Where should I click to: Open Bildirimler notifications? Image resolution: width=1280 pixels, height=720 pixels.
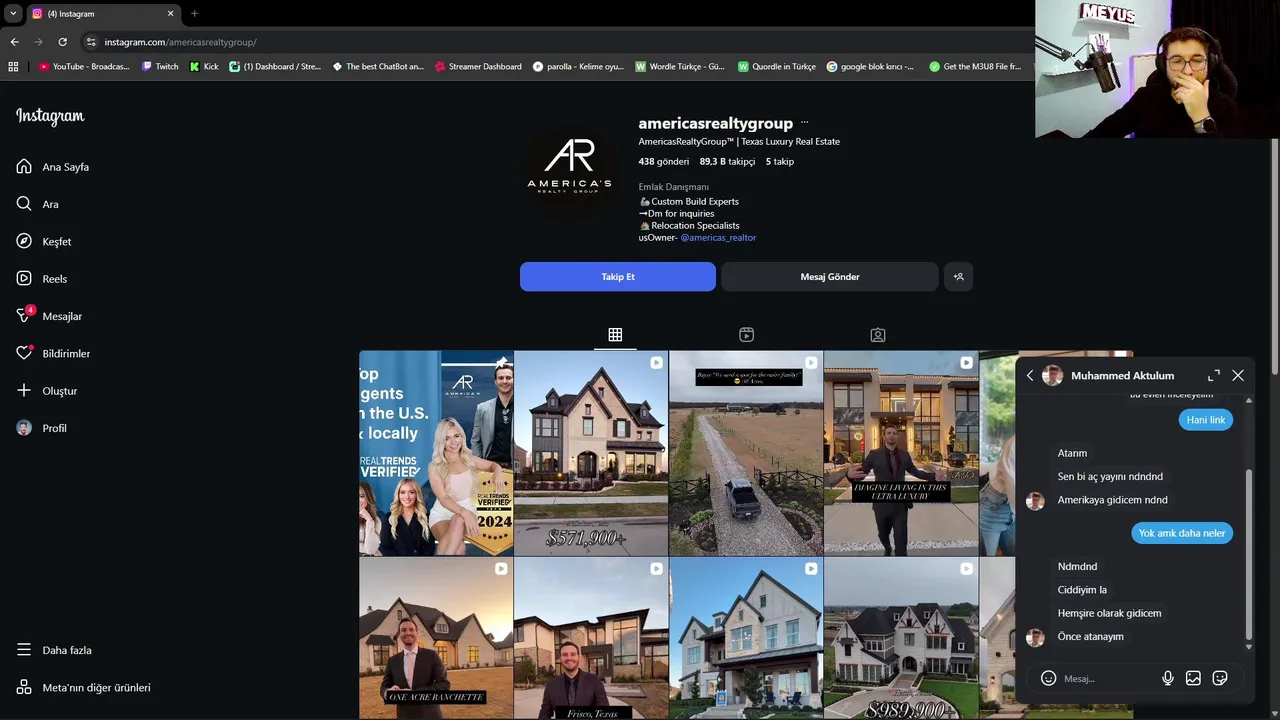click(53, 354)
